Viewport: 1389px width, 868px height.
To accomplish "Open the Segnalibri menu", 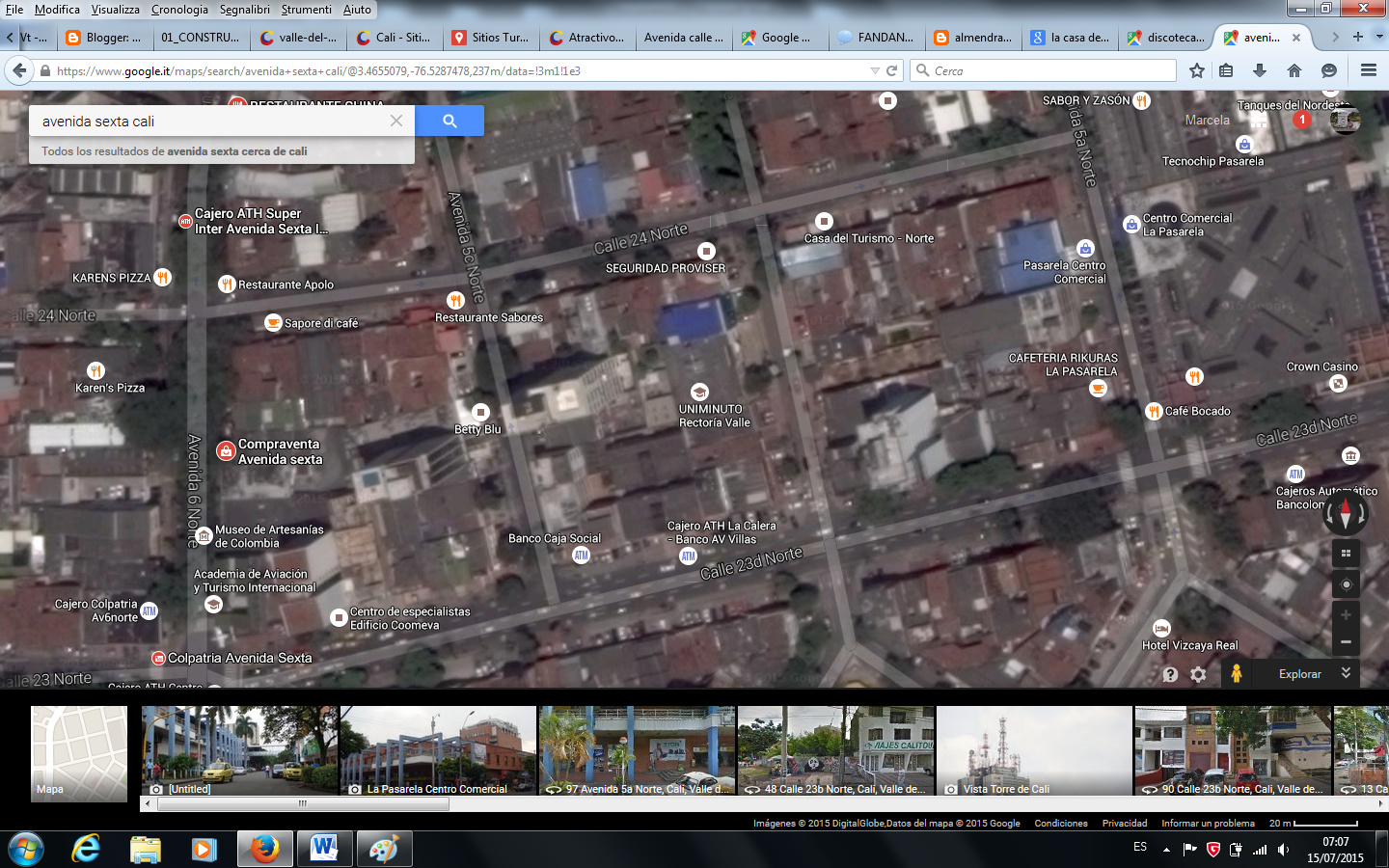I will tap(245, 10).
